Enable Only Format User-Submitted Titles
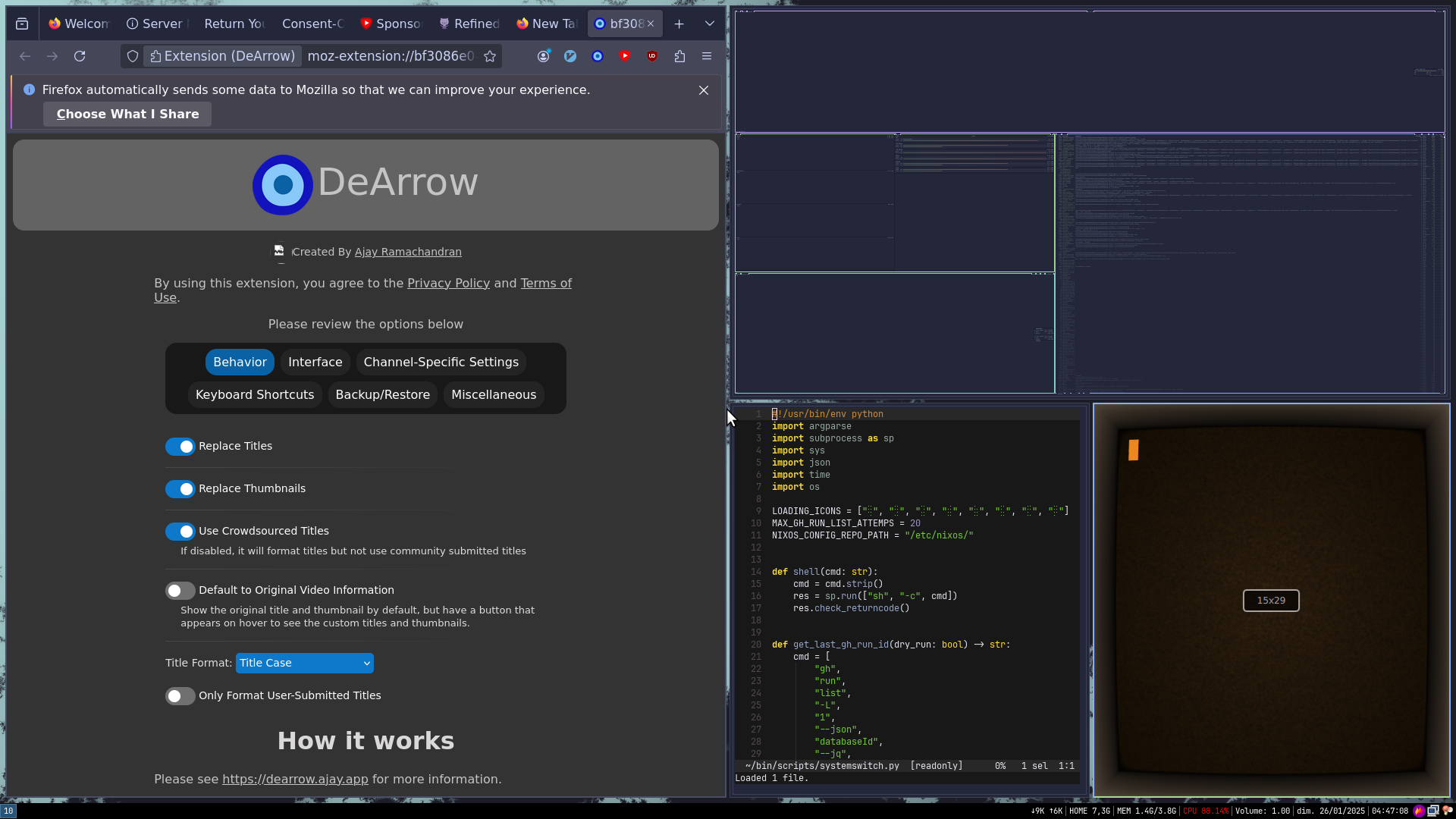The width and height of the screenshot is (1456, 819). (x=180, y=696)
